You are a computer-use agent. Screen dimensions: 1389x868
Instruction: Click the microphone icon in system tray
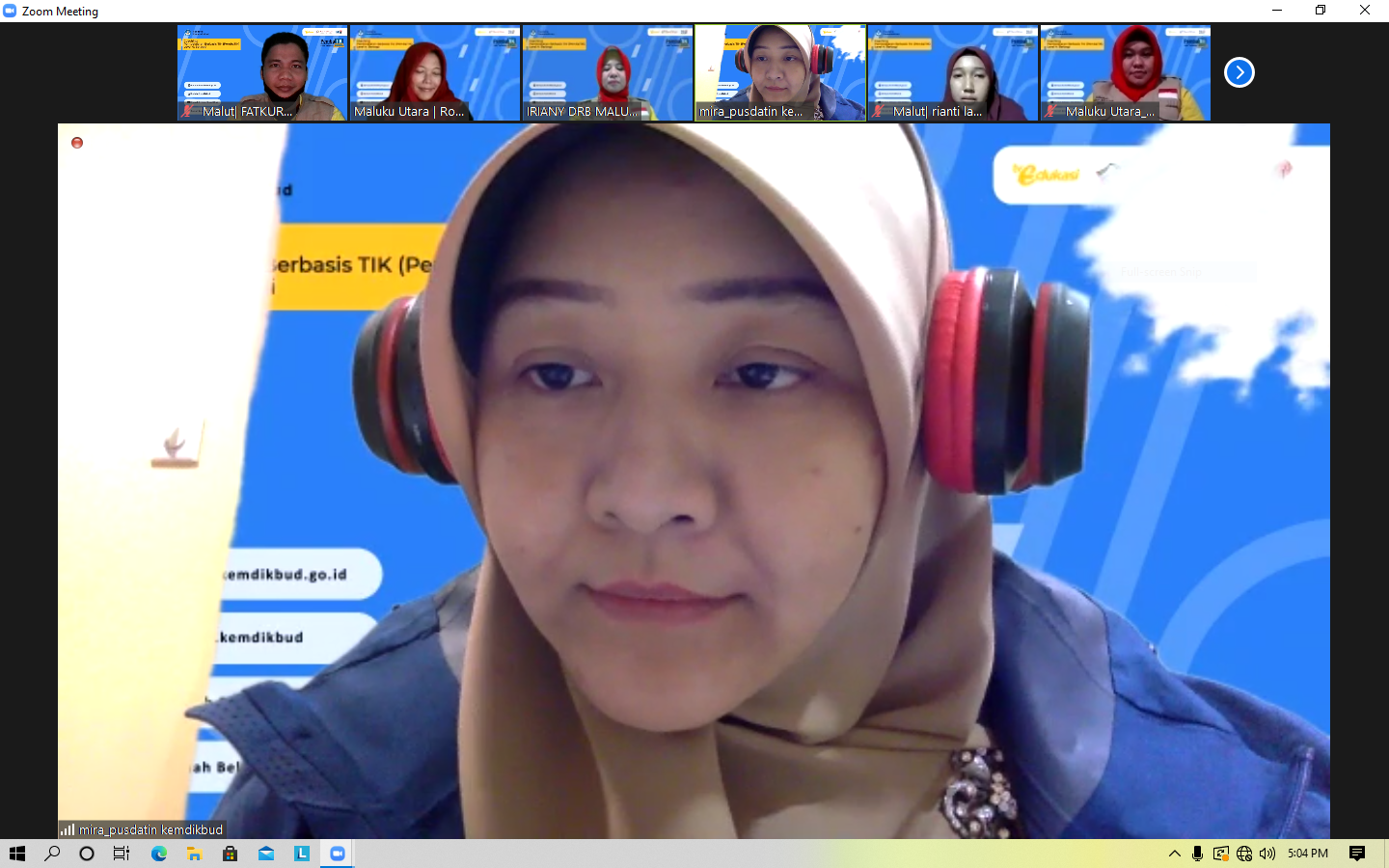pos(1197,854)
